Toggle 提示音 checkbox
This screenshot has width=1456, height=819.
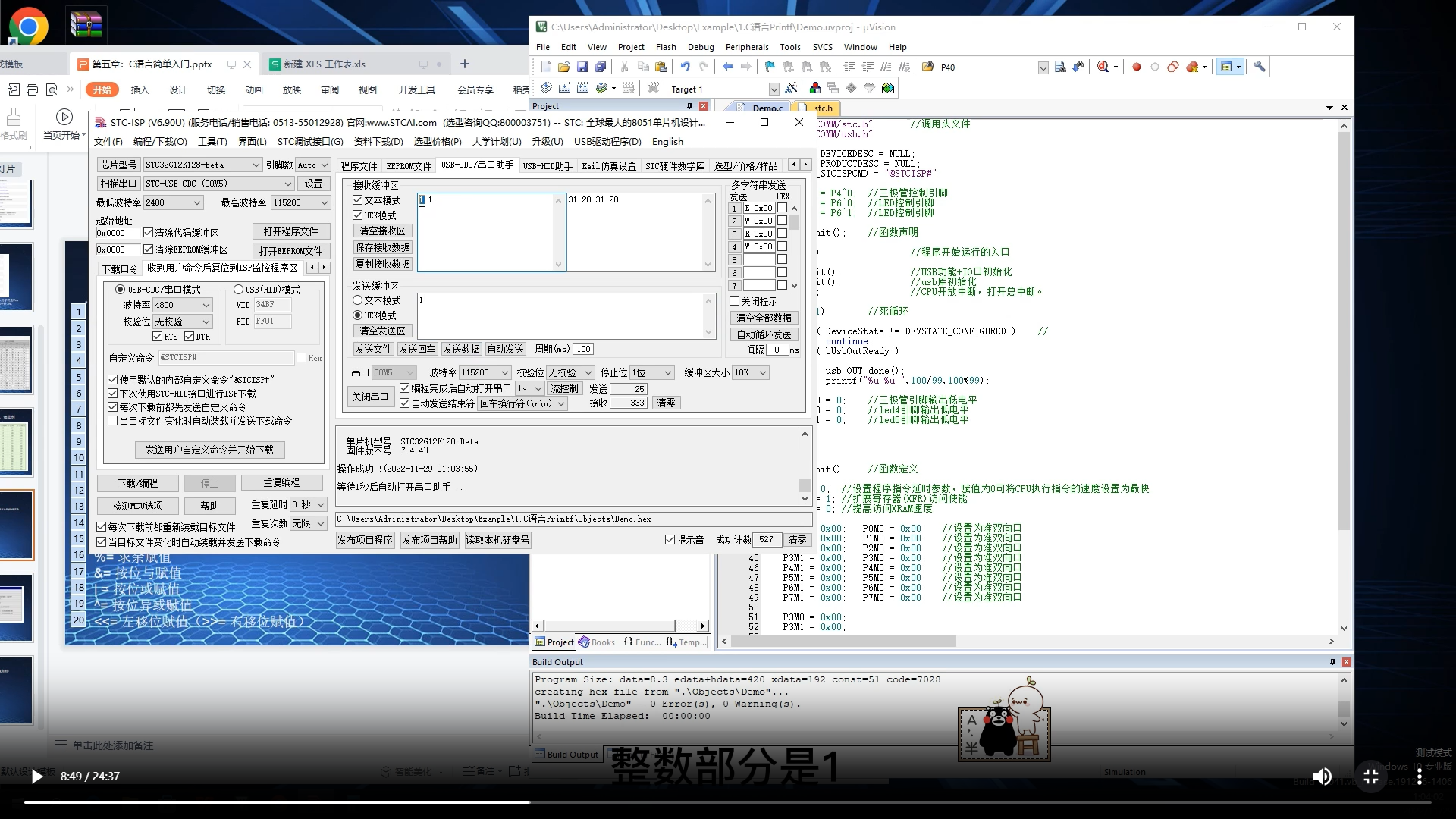[670, 540]
